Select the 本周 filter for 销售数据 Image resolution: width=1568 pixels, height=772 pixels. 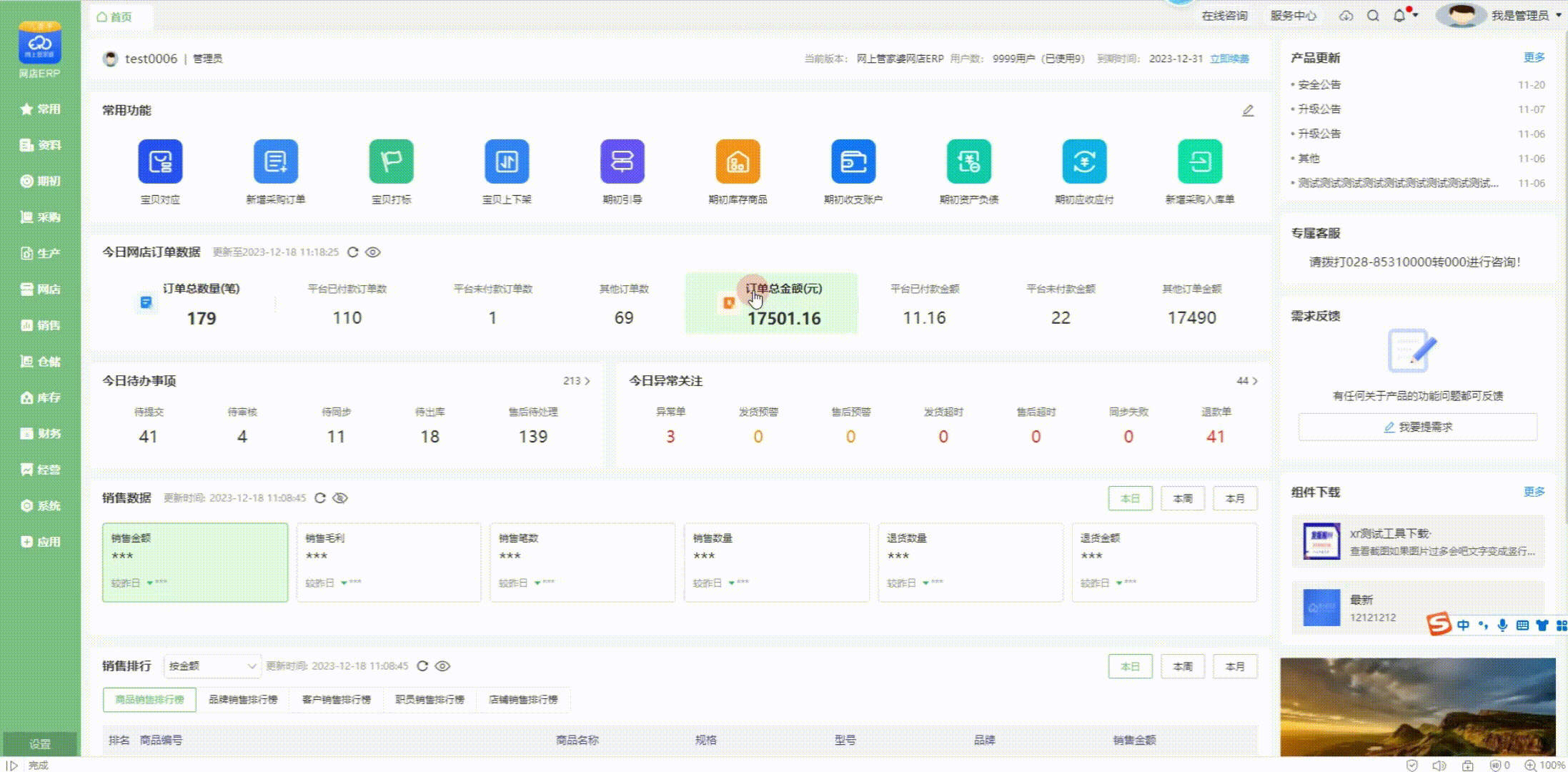click(1183, 499)
